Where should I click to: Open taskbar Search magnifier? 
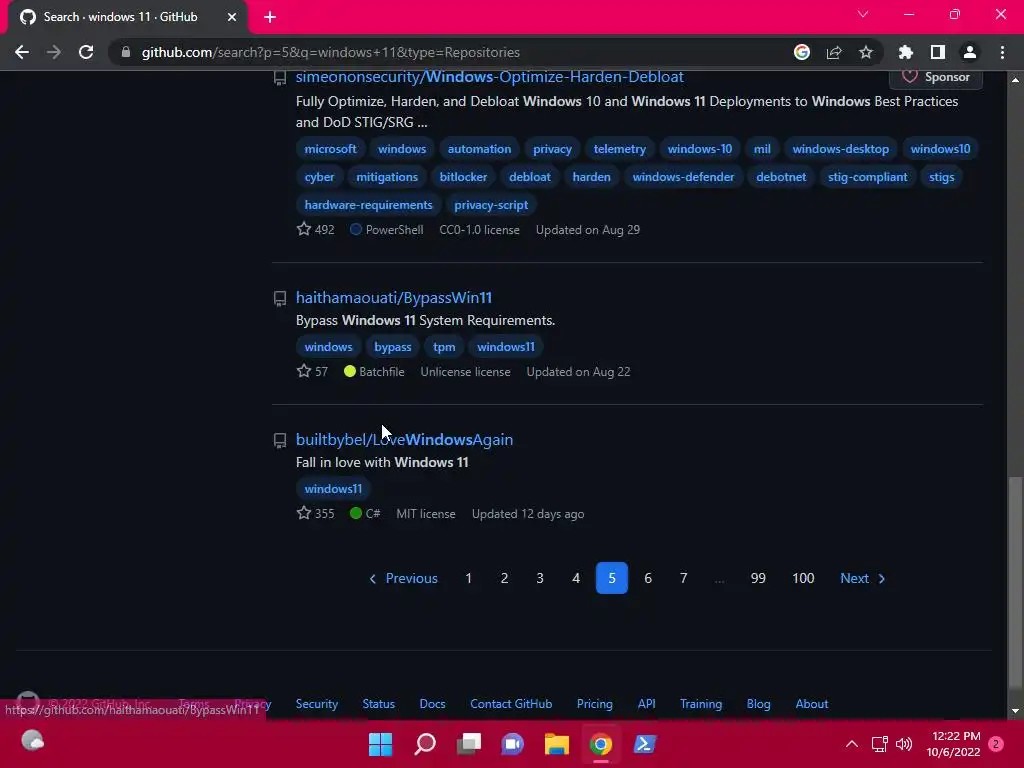(x=425, y=744)
